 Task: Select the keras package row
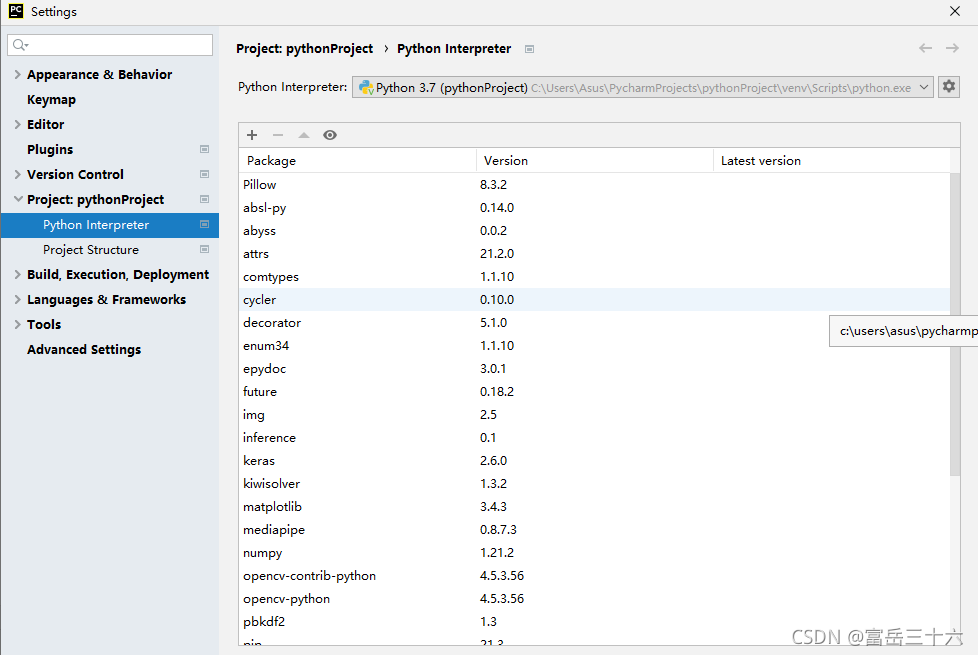pos(594,460)
